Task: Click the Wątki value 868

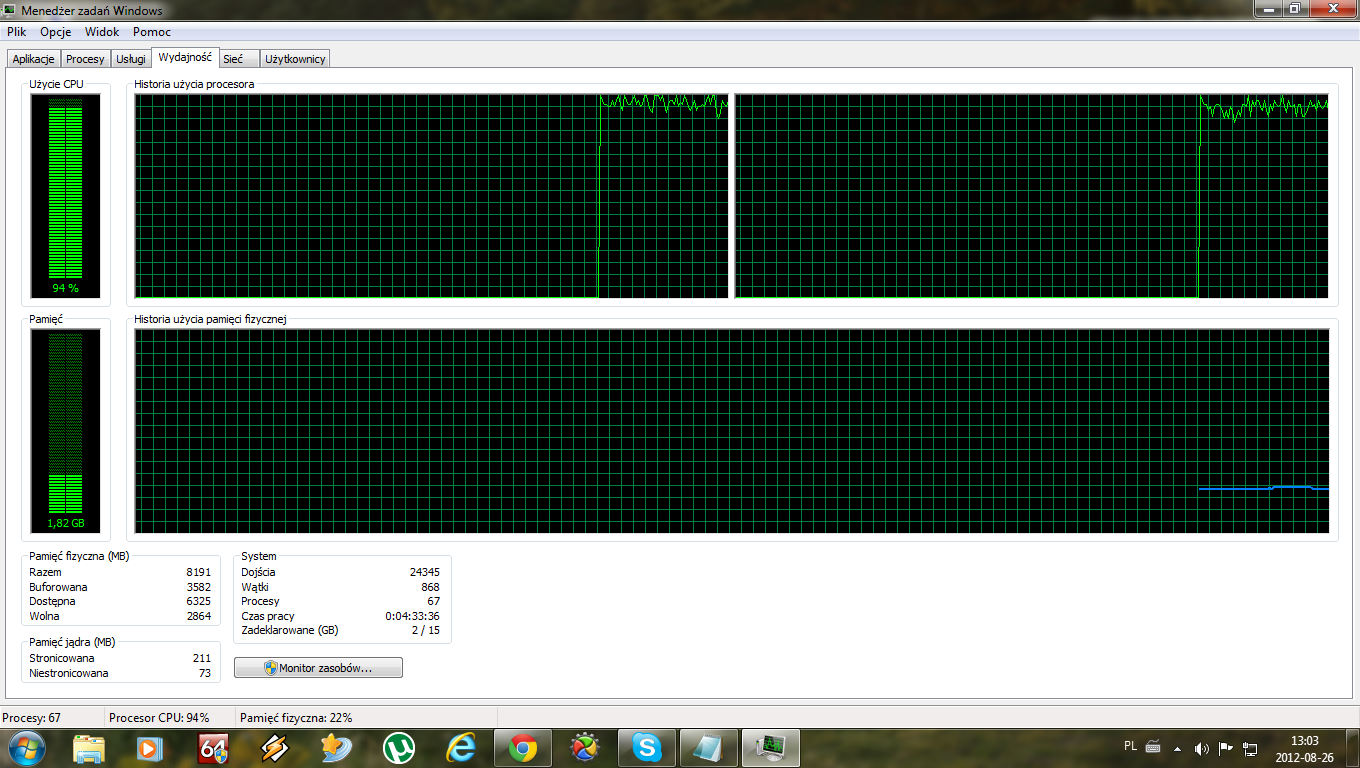Action: (430, 587)
